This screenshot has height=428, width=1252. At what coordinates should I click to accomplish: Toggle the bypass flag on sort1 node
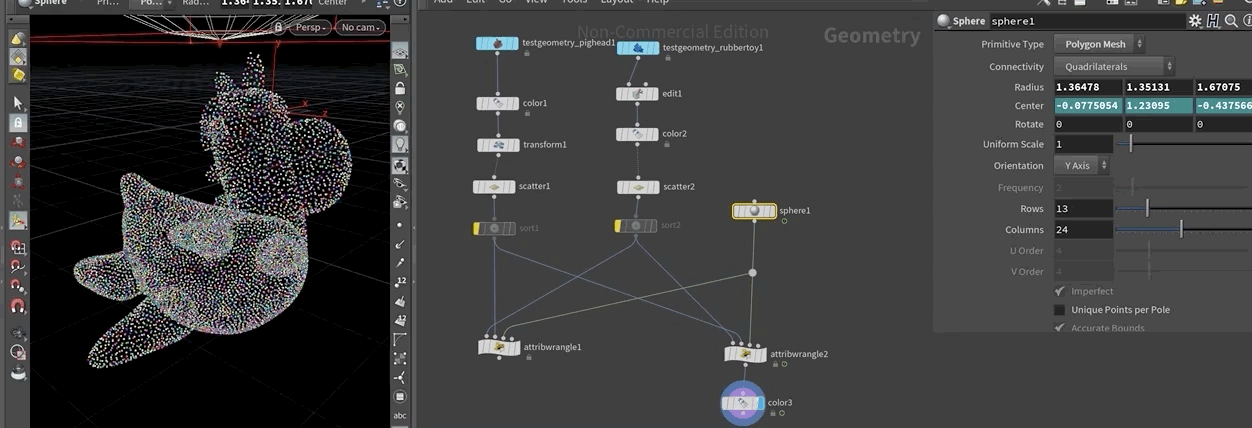pos(477,228)
